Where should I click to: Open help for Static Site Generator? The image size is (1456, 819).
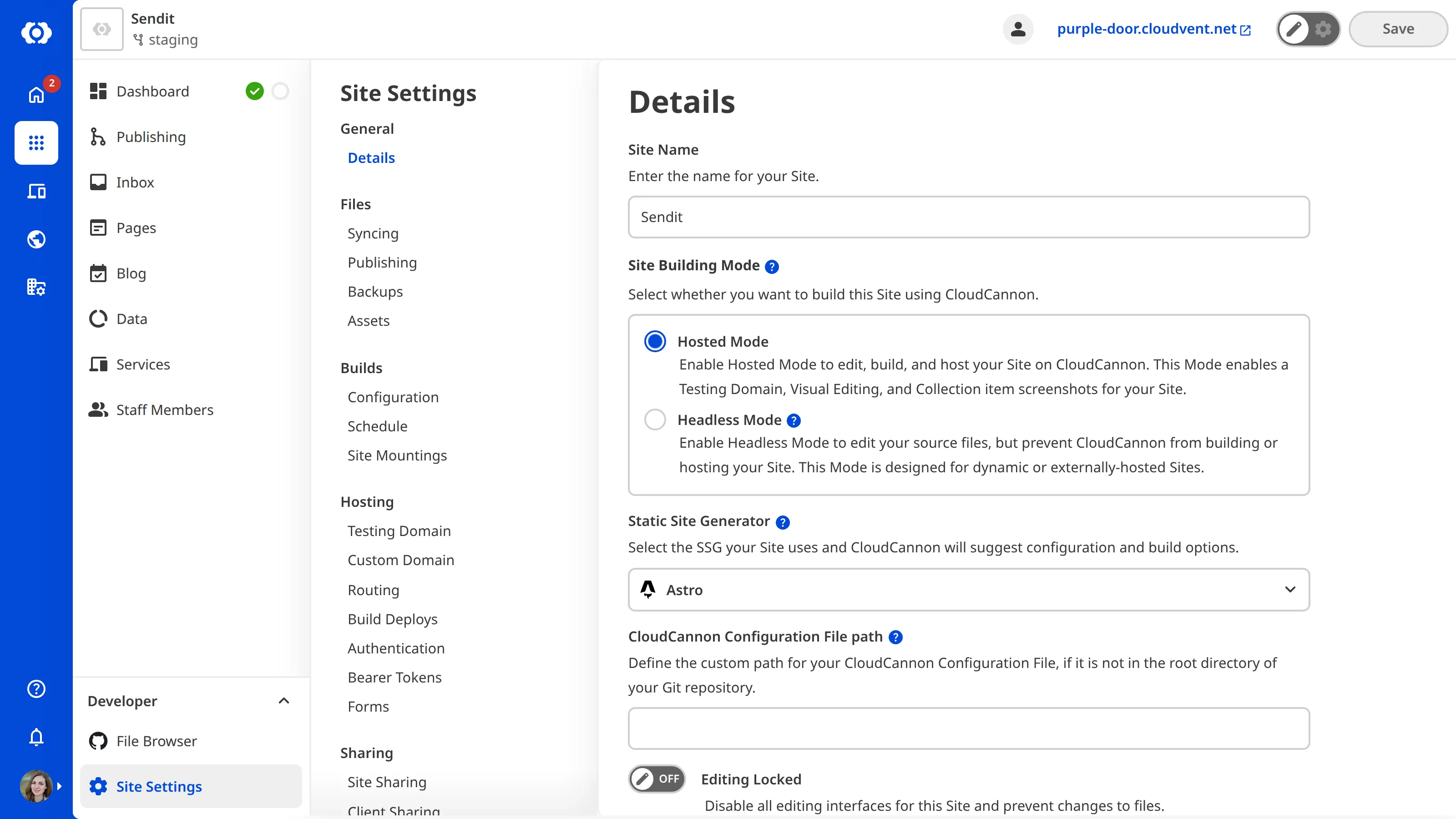point(782,522)
